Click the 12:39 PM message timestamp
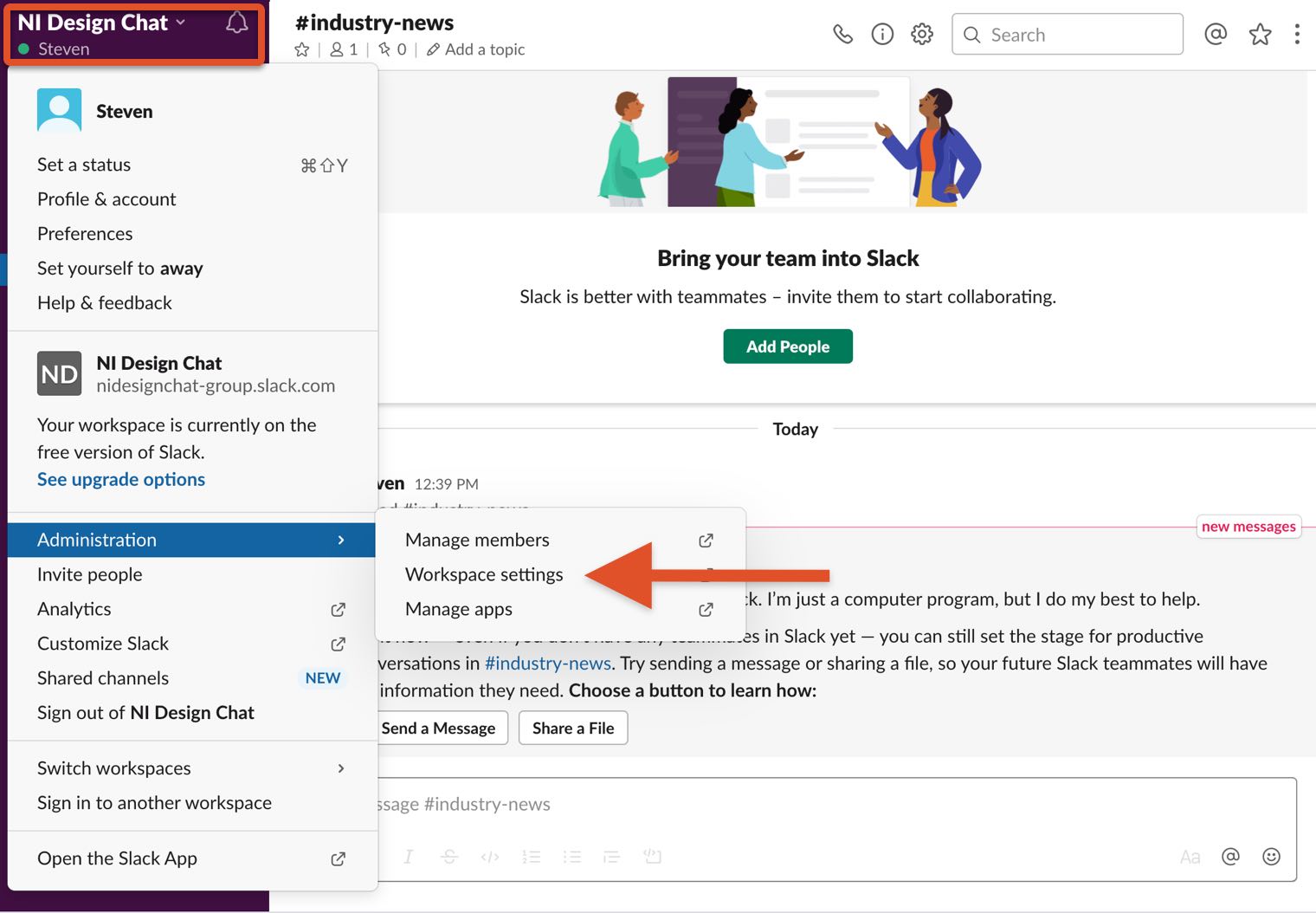The height and width of the screenshot is (913, 1316). [x=447, y=484]
